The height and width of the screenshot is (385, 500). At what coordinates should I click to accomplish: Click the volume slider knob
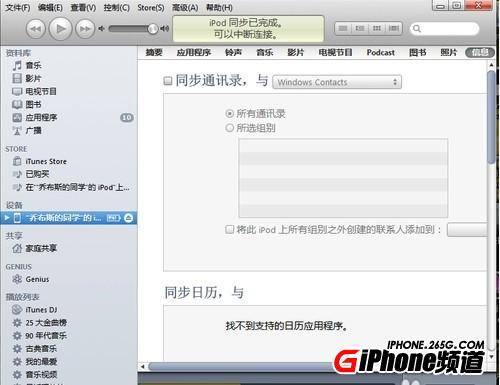click(x=153, y=29)
